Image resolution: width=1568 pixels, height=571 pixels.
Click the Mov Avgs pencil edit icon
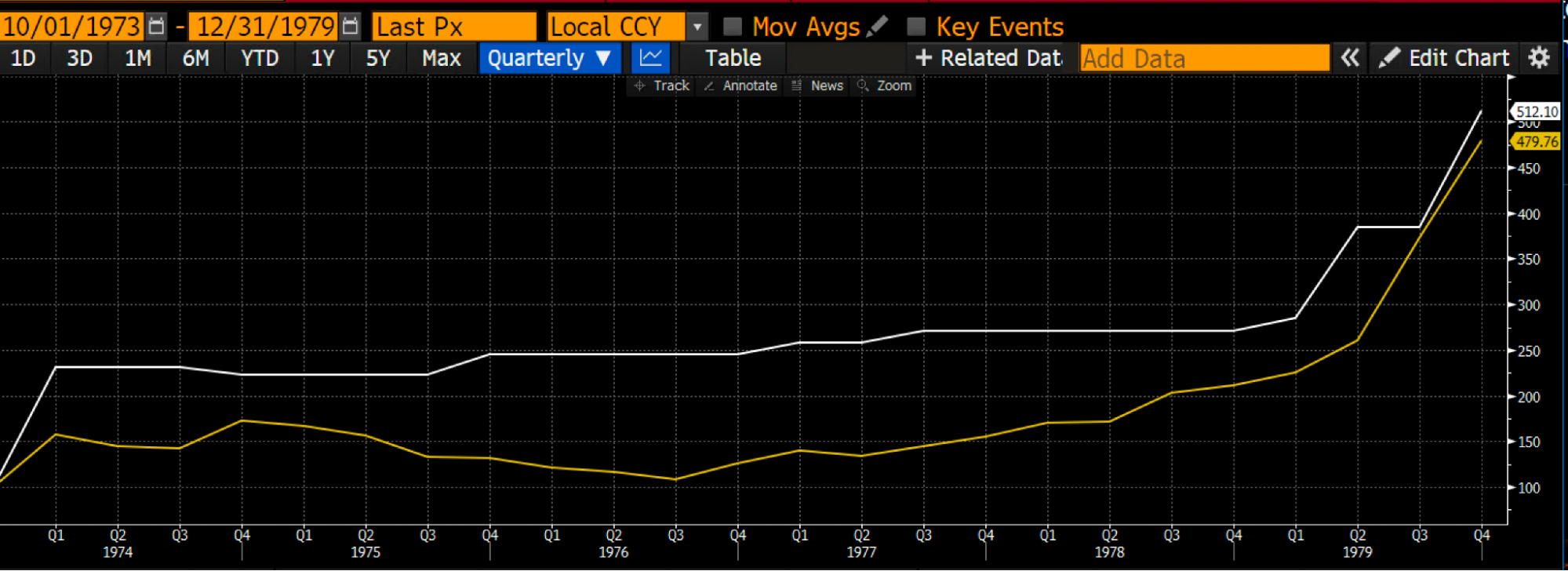[878, 27]
